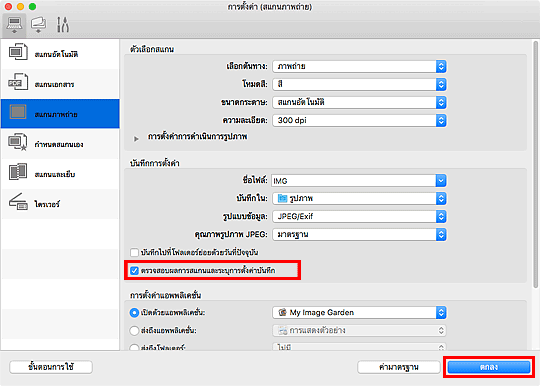Expand การตั้งค่าการดำเนินการรูปภาพ disclosure triangle

[136, 139]
